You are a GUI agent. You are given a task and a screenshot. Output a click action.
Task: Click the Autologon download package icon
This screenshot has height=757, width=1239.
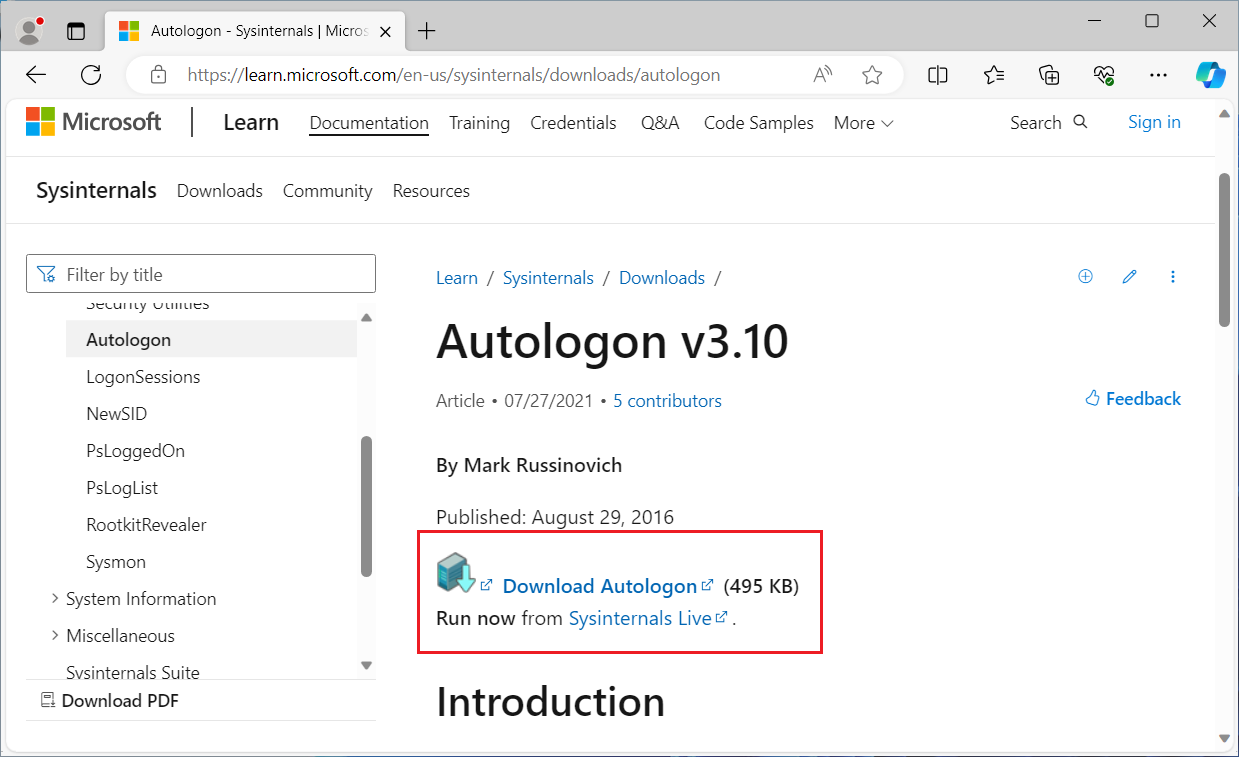[x=456, y=572]
